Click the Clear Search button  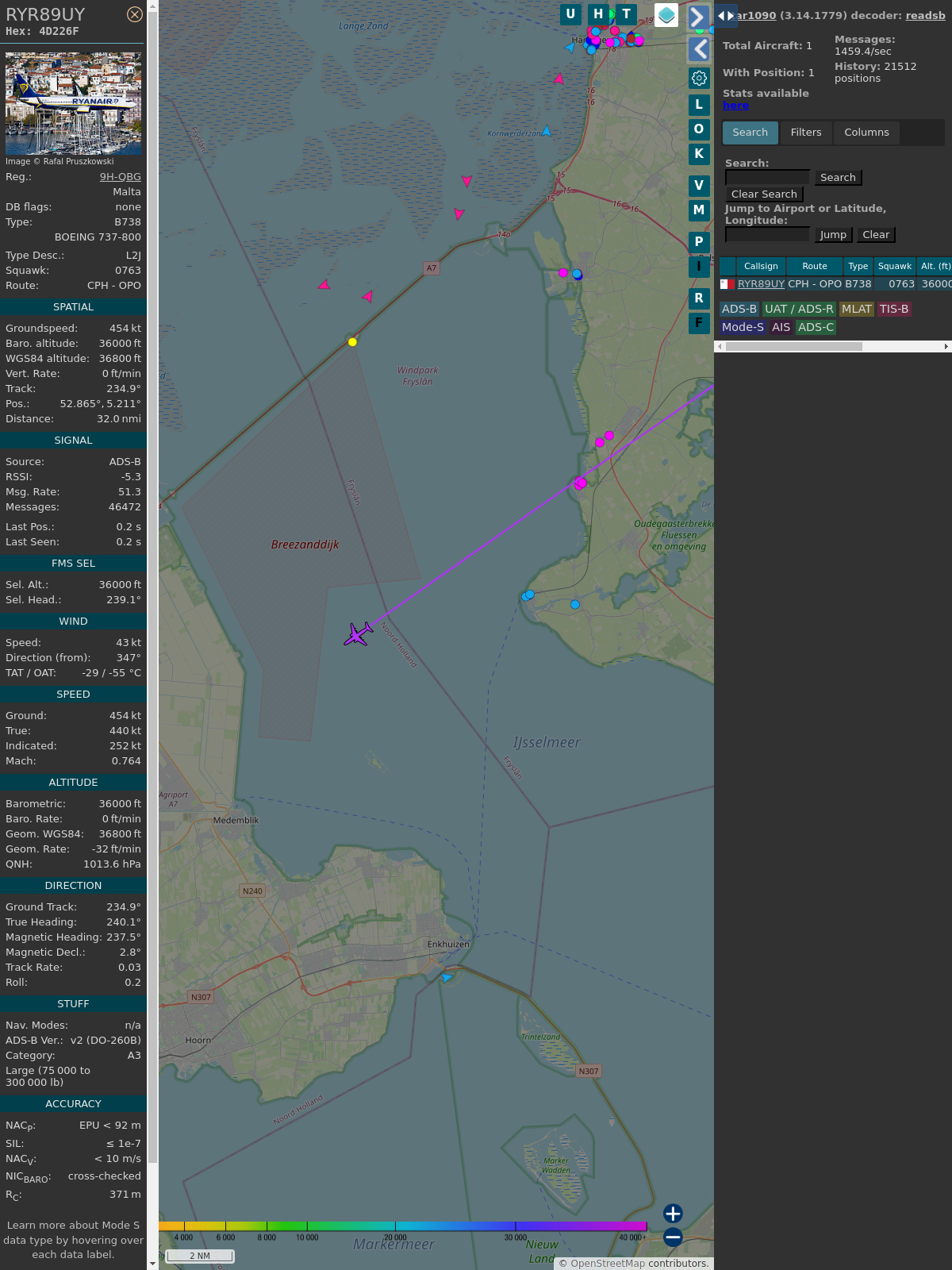[x=764, y=194]
